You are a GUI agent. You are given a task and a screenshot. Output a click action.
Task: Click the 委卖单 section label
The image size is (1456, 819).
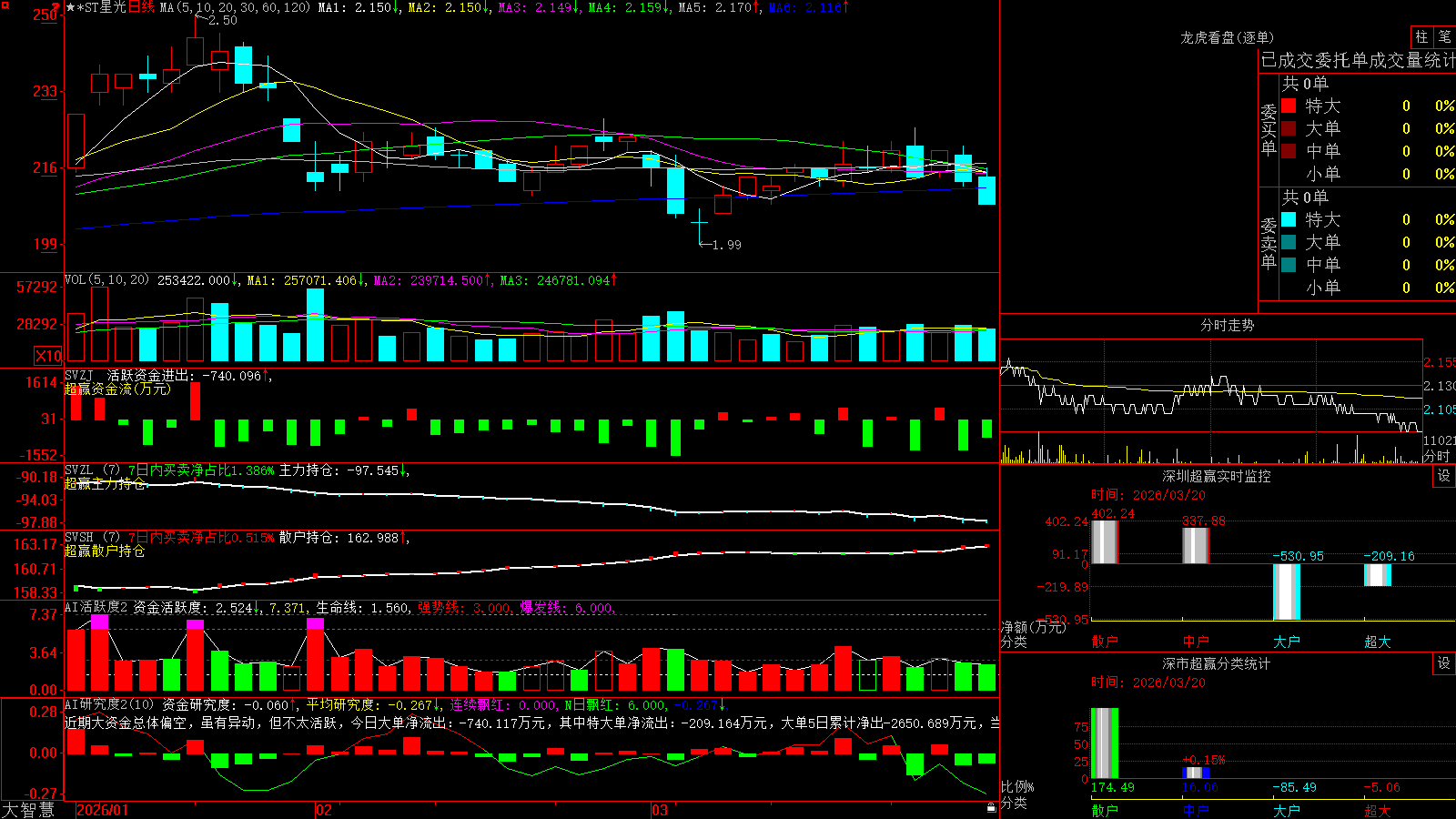point(1269,244)
